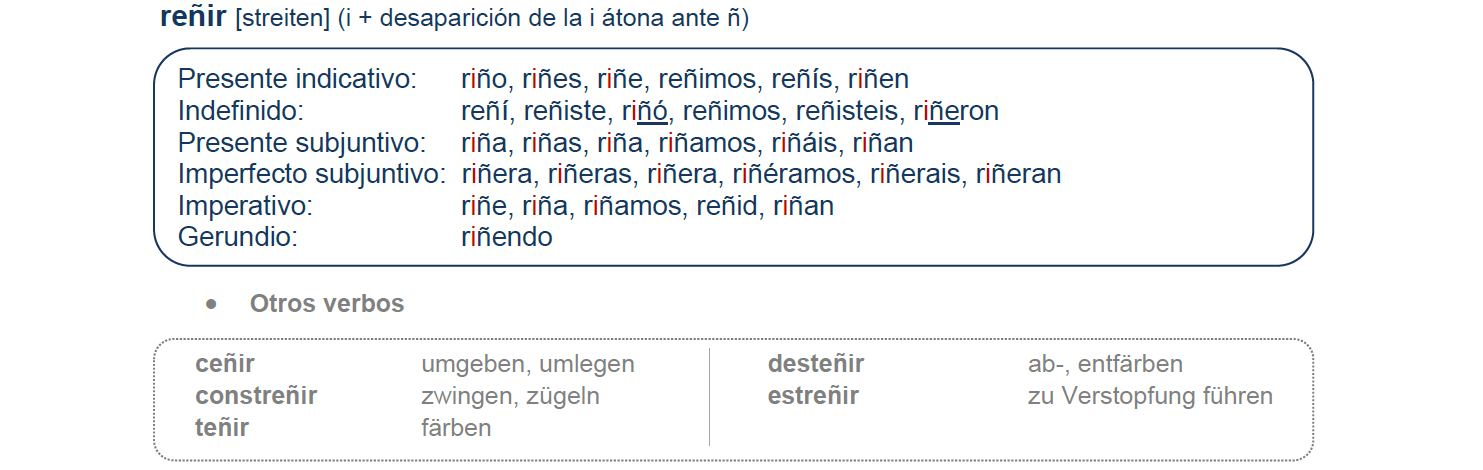Click the "Presente subjuntivo:" label
The height and width of the screenshot is (470, 1483).
(302, 143)
